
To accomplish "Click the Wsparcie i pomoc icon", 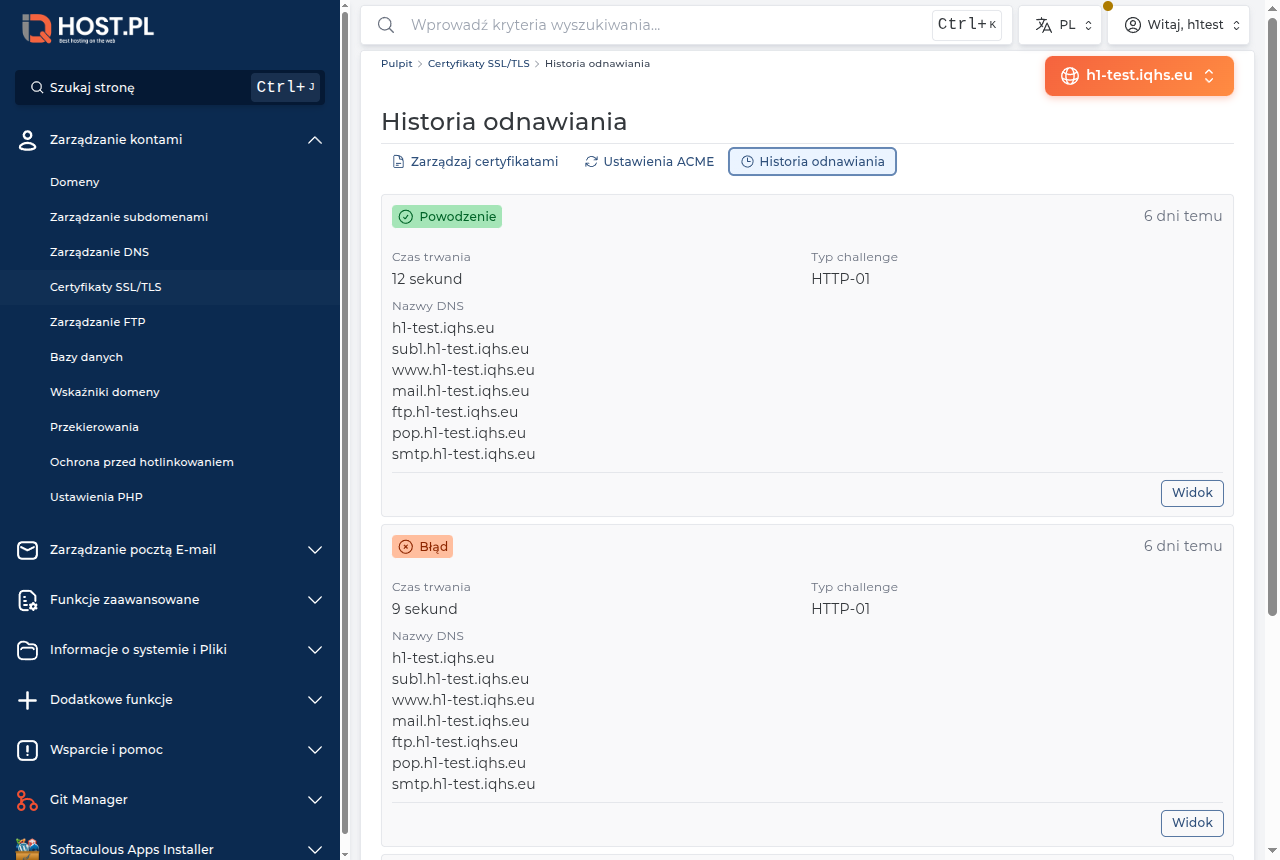I will tap(28, 750).
